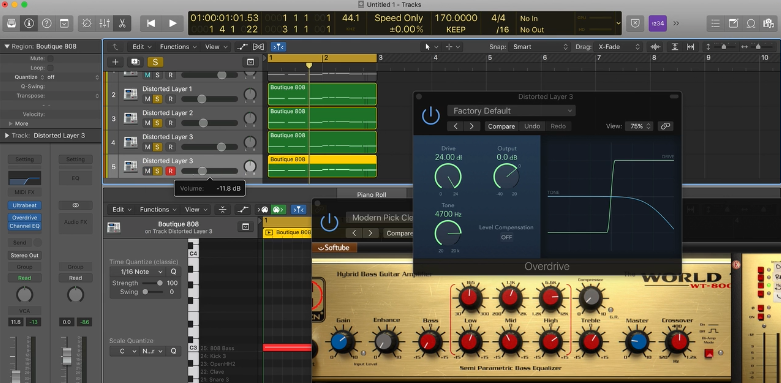Toggle Flex icon in Tracks toolbar
Image resolution: width=781 pixels, height=383 pixels.
point(258,47)
